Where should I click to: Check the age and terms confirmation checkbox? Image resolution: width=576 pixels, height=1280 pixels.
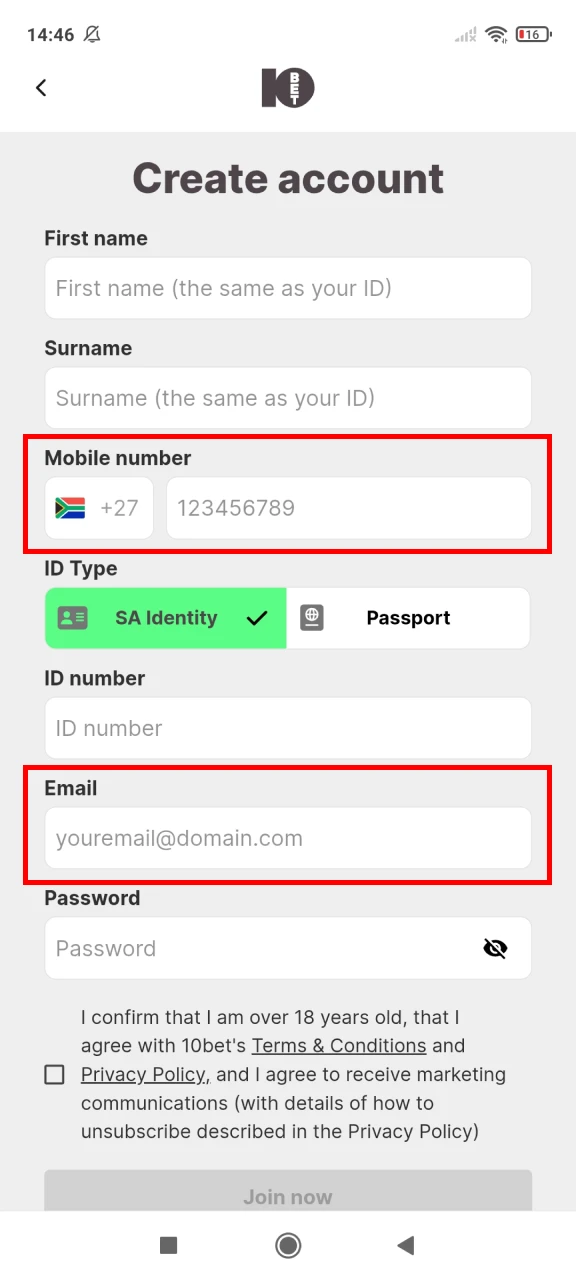(x=55, y=1074)
